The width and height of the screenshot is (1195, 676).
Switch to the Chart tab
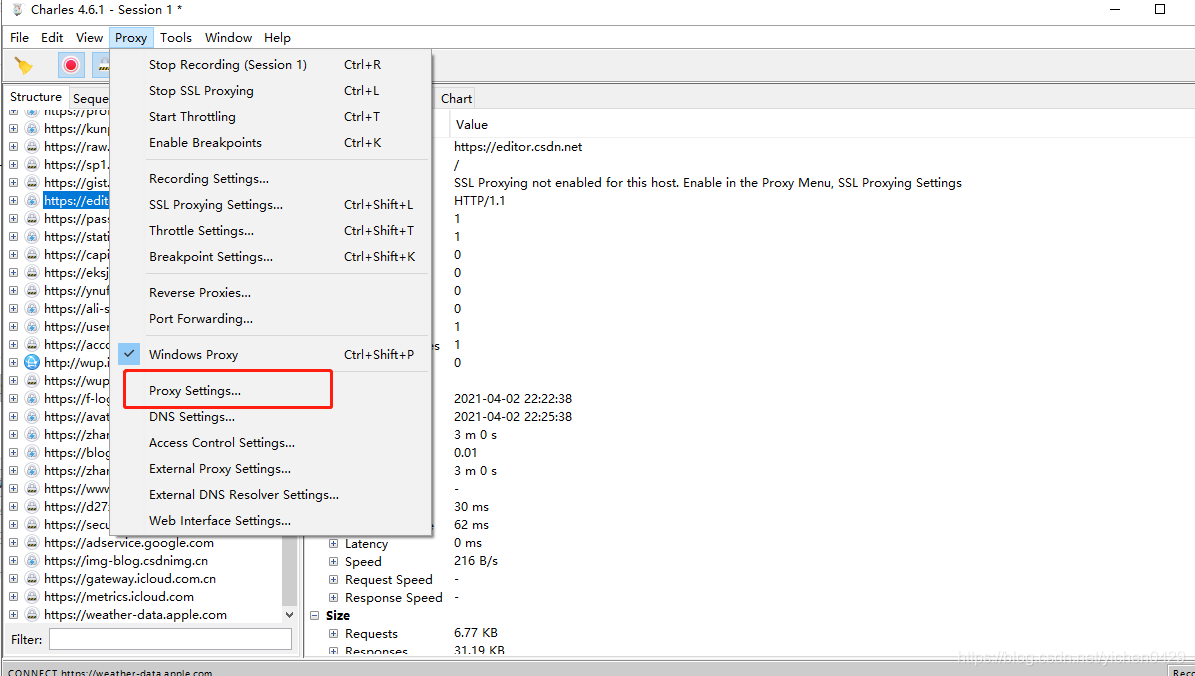click(457, 98)
